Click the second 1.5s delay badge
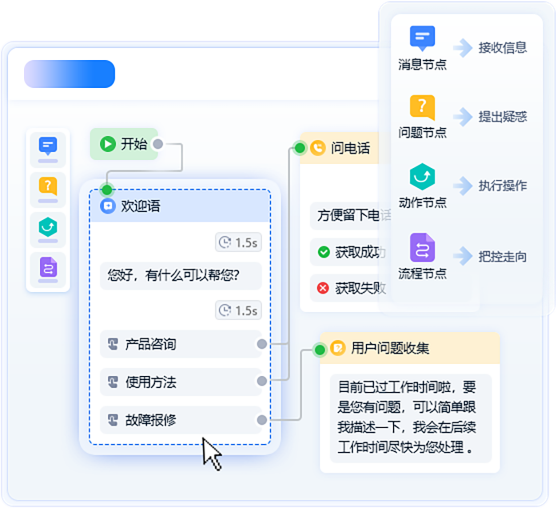Viewport: 557px width, 508px height. [238, 310]
